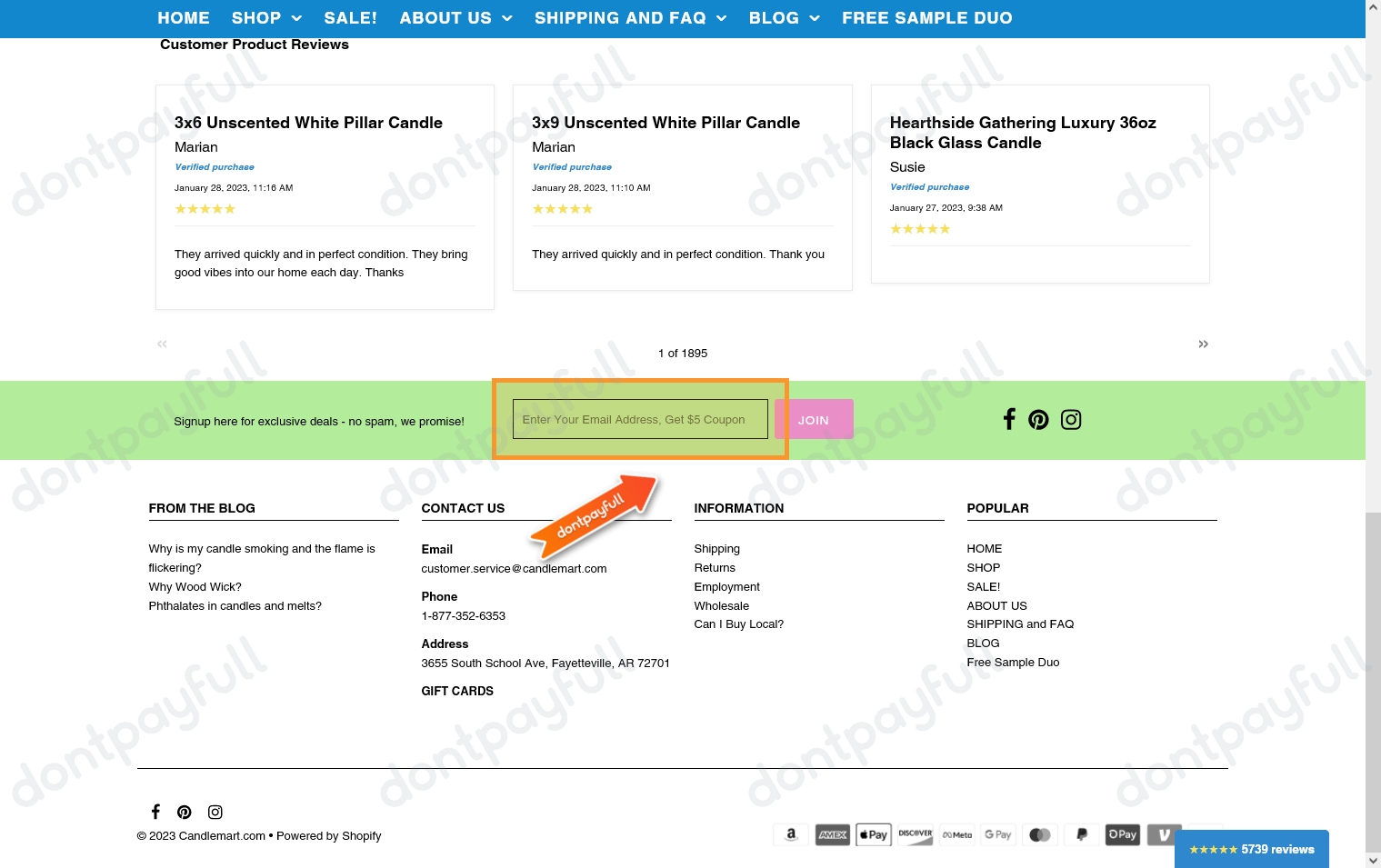The image size is (1381, 868).
Task: Open Instagram icon in green signup bar
Action: (x=1071, y=419)
